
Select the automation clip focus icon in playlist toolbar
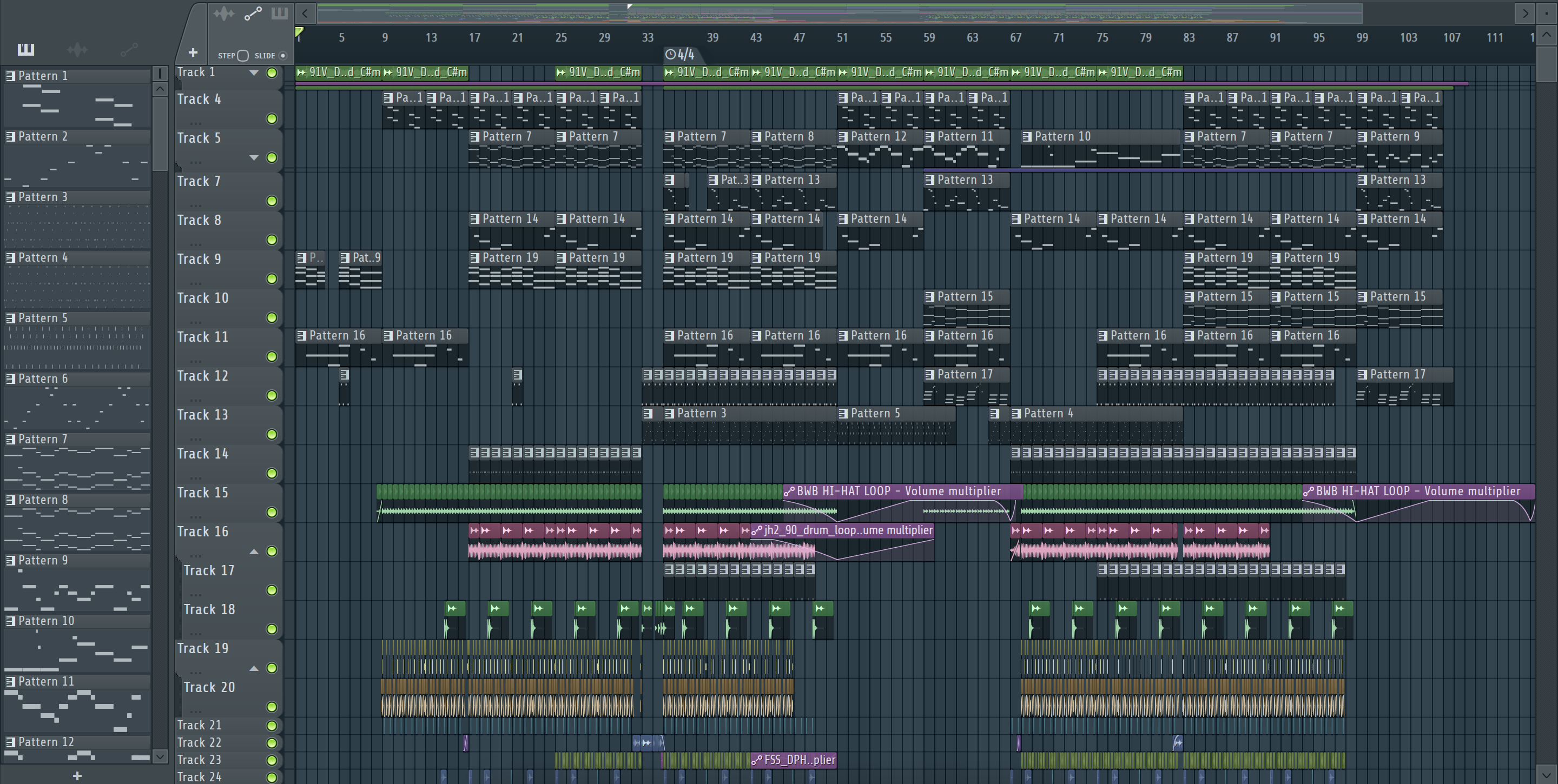point(253,14)
